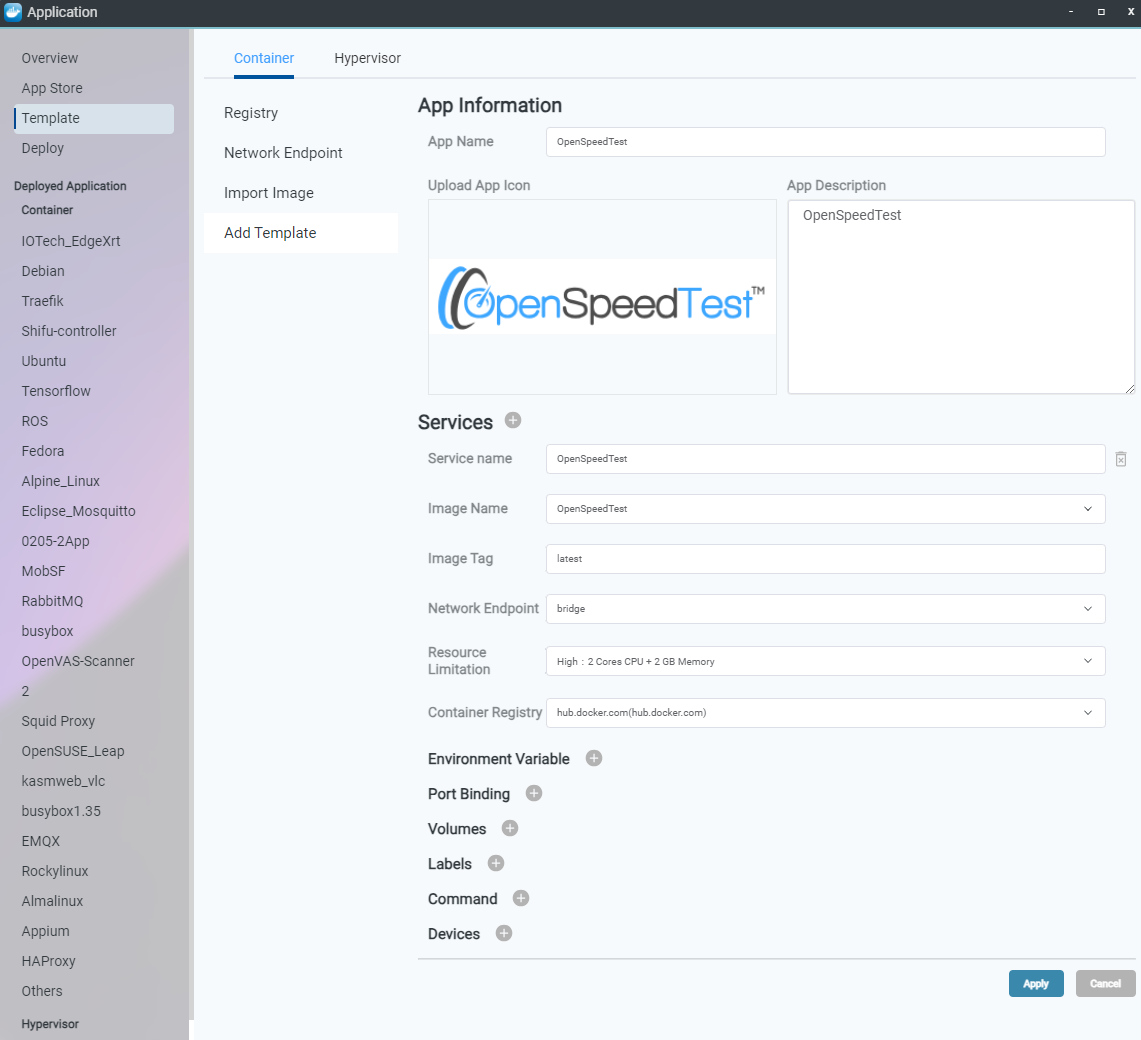
Task: Open Fedora deployed container
Action: click(42, 451)
